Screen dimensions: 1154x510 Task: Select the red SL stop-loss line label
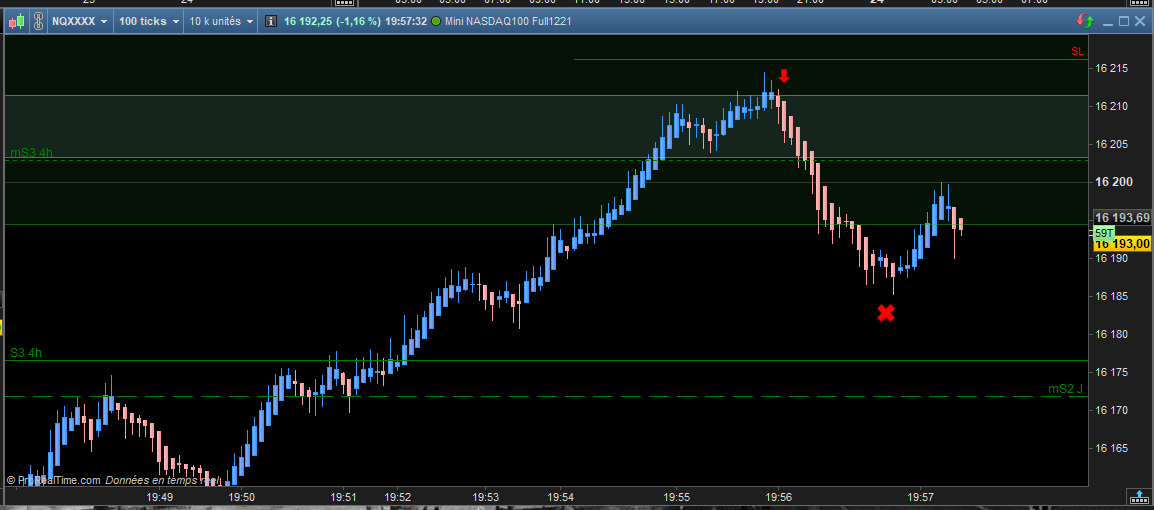[1077, 51]
